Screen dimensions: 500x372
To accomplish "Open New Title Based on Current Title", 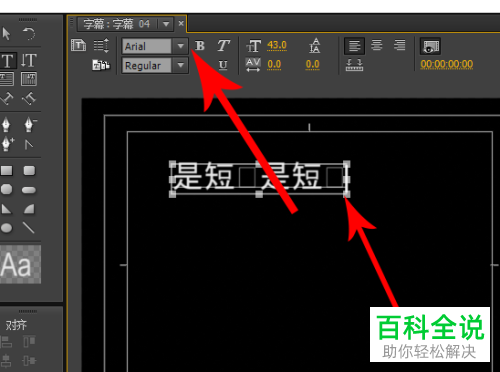I will [x=79, y=45].
